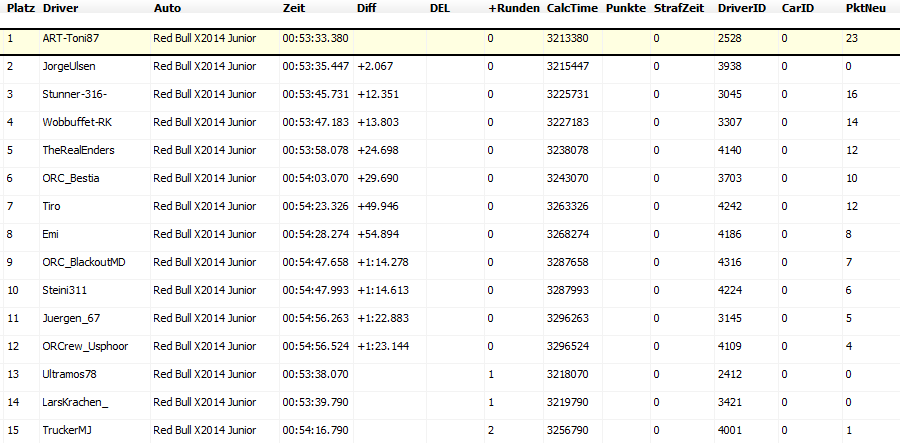Sort by DriverID column header
This screenshot has width=900, height=443.
click(x=741, y=8)
